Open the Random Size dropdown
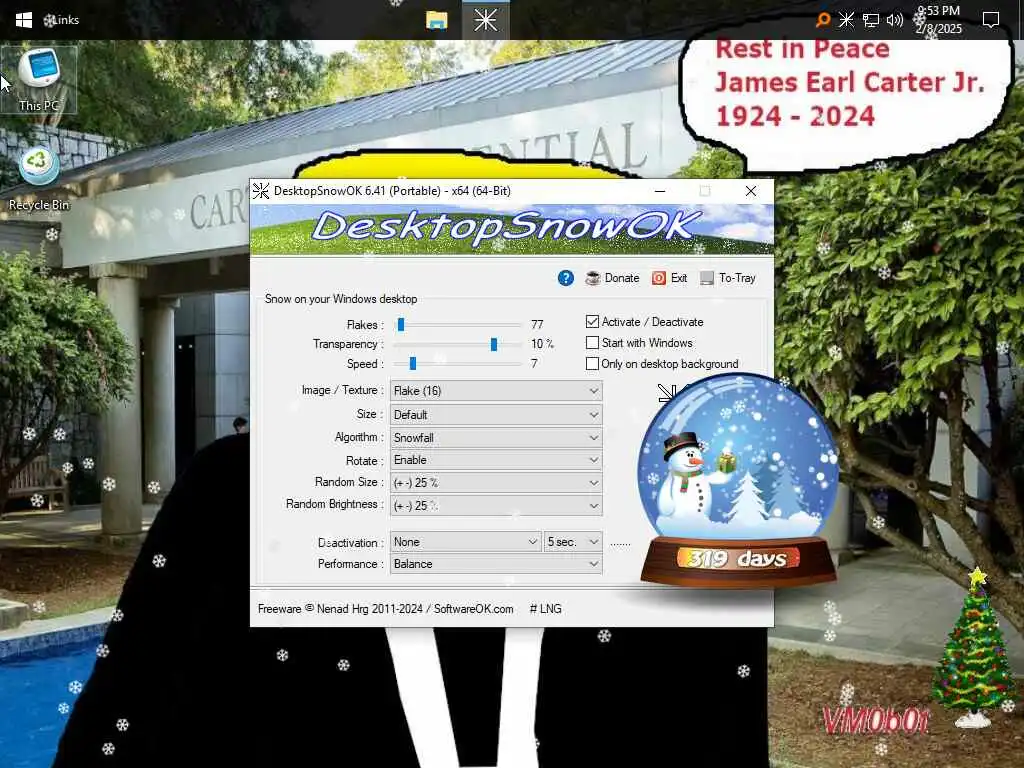The image size is (1024, 768). 496,483
